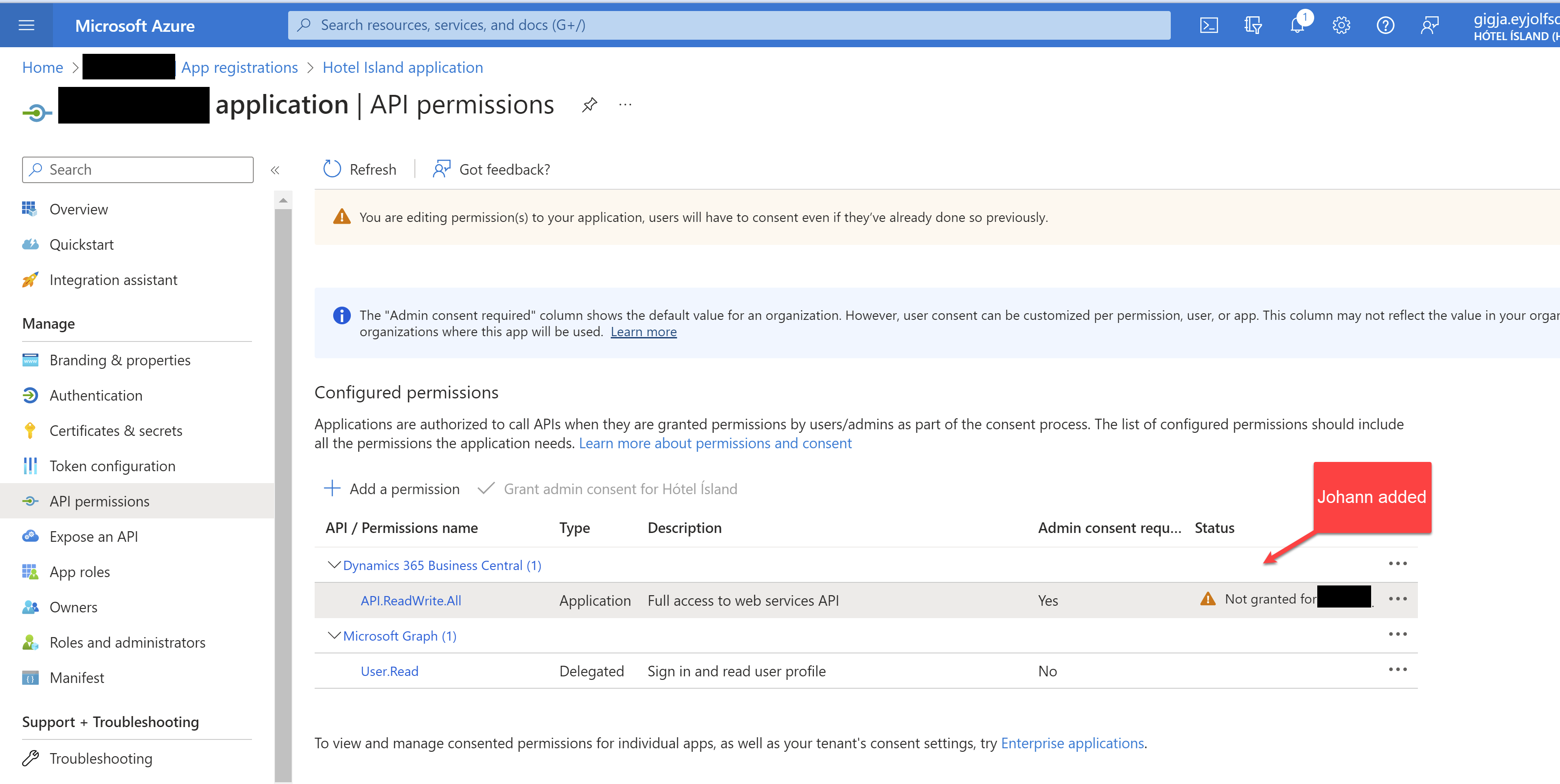Pin the API permissions page
The height and width of the screenshot is (784, 1560).
(589, 105)
